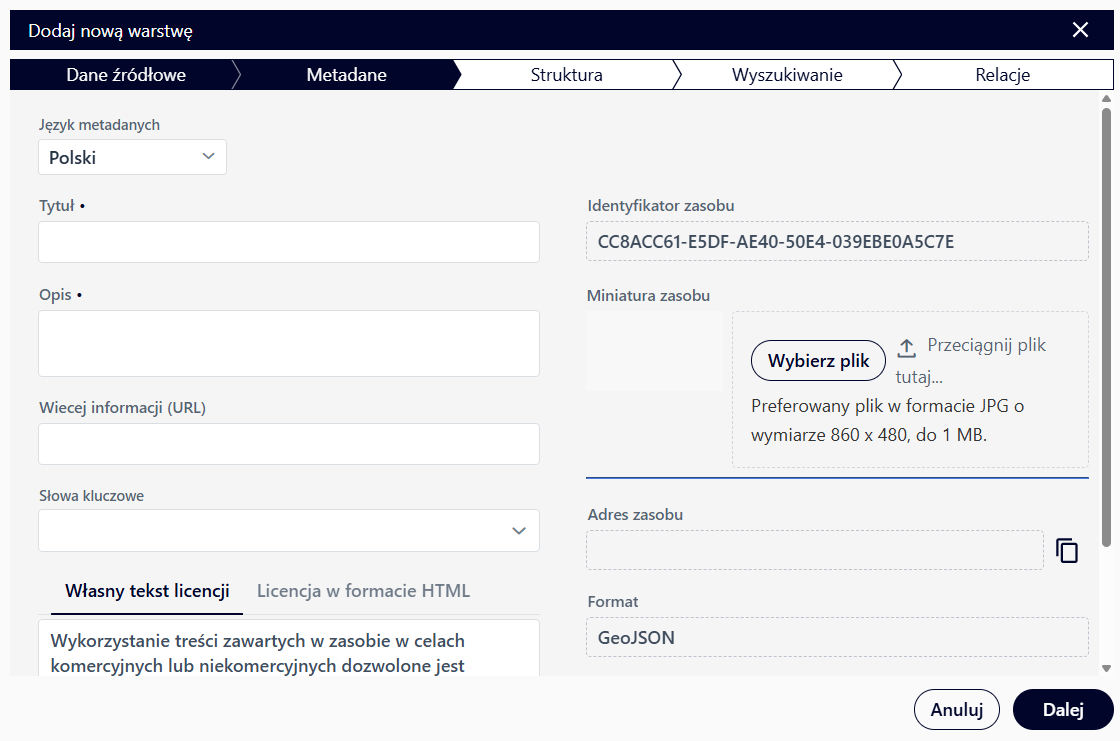Close the Dodaj nową warstwę dialog
The image size is (1120, 741).
tap(1080, 29)
